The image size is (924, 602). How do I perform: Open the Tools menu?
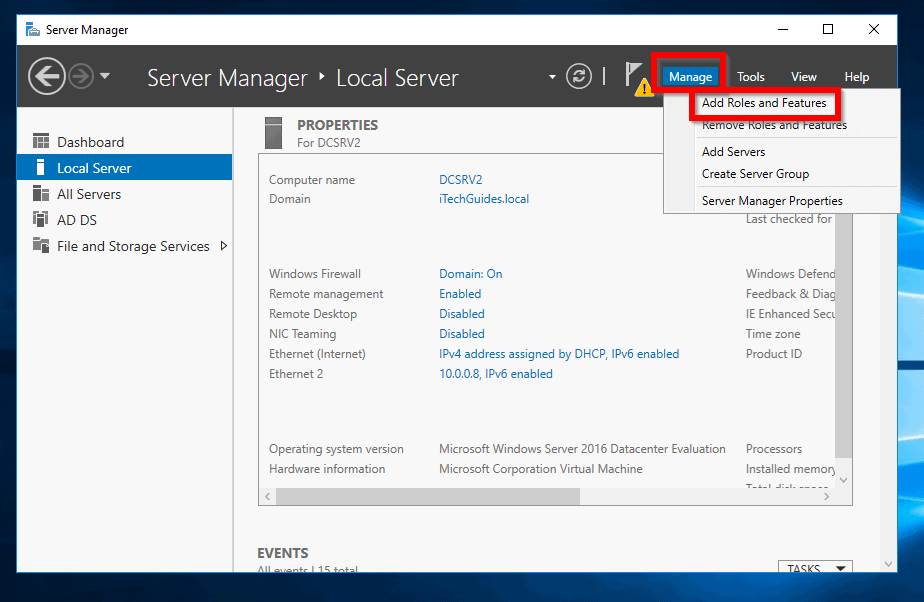tap(750, 76)
